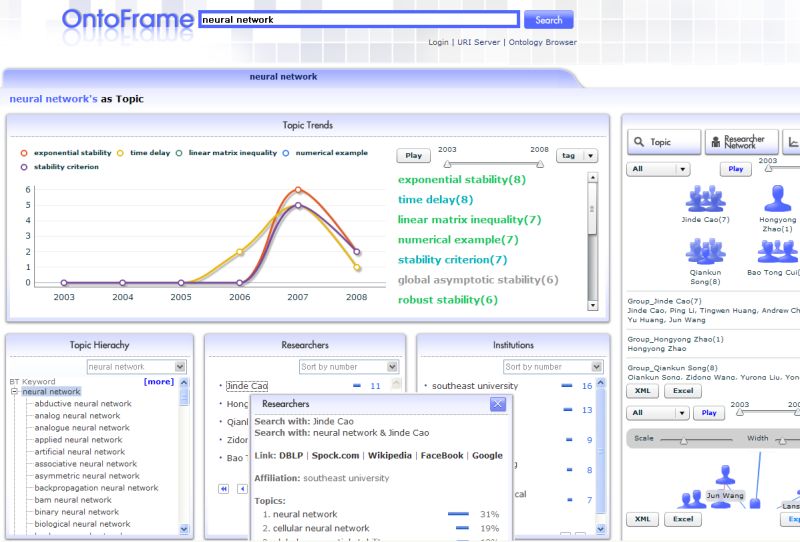The width and height of the screenshot is (800, 542).
Task: Collapse the neural network tree node
Action: 14,392
